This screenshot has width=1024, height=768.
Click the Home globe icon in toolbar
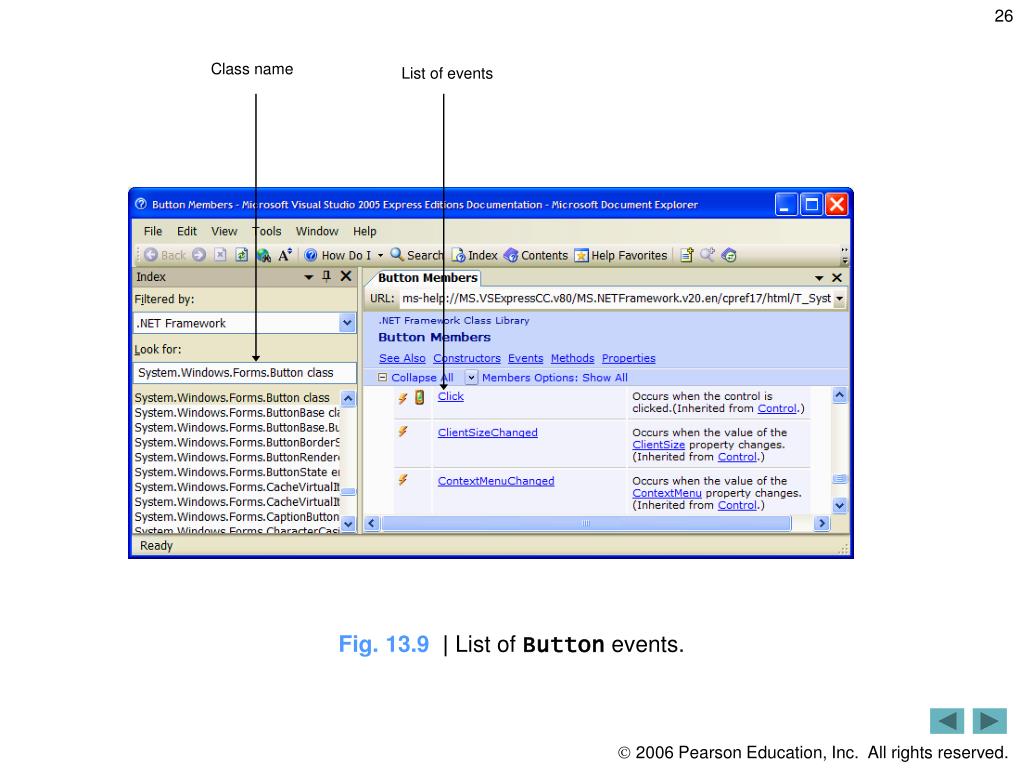click(x=264, y=255)
